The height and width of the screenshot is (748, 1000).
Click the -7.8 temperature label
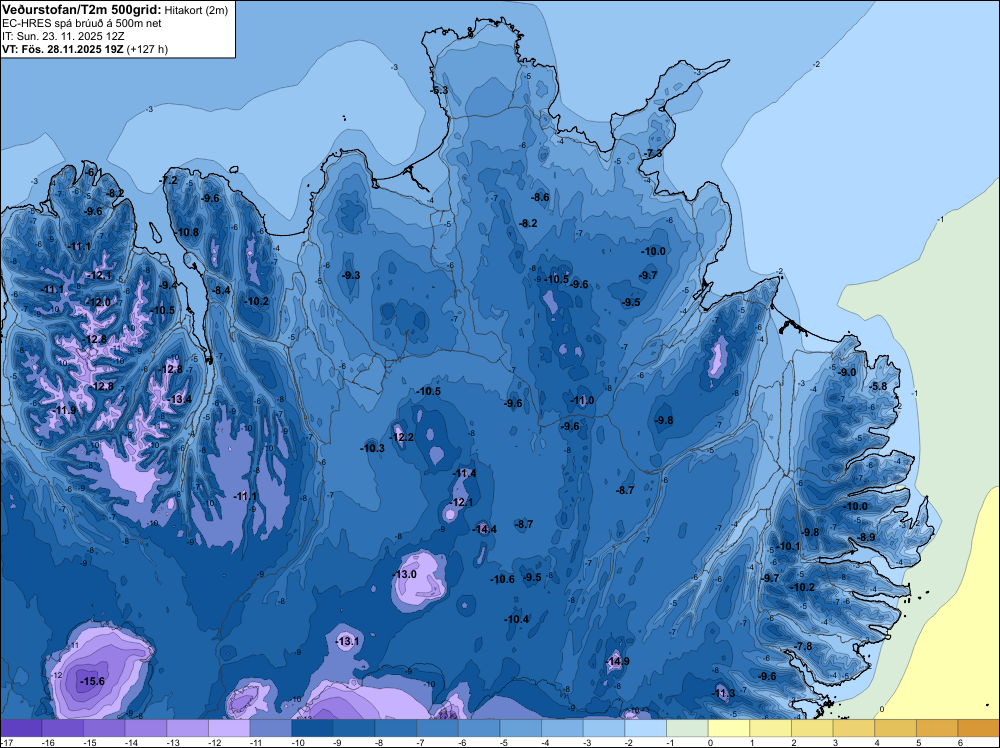point(804,646)
